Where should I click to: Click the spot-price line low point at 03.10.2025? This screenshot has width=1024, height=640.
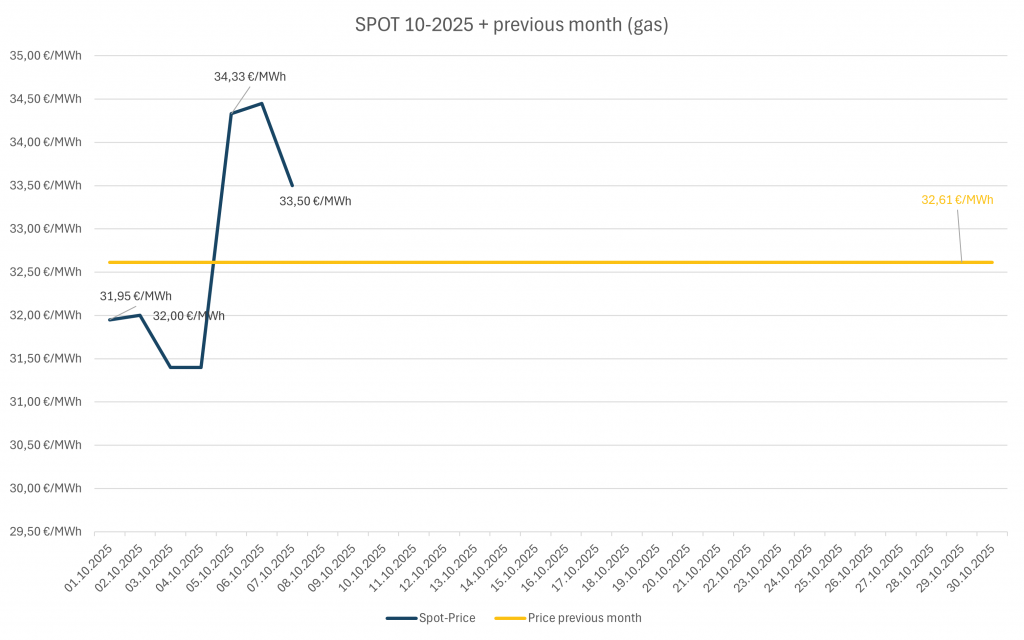pos(171,367)
